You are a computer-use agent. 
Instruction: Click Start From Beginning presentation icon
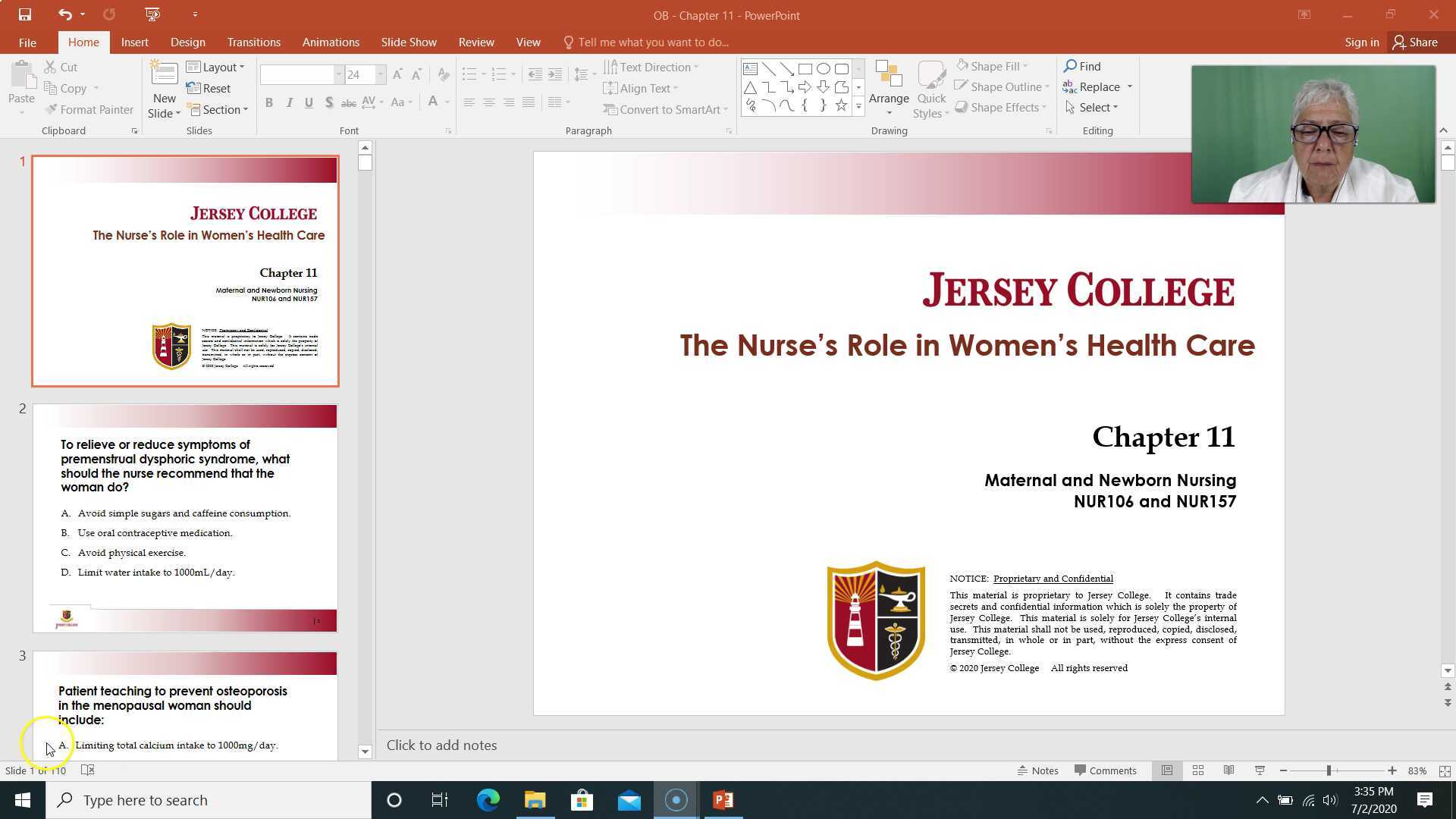pos(152,14)
